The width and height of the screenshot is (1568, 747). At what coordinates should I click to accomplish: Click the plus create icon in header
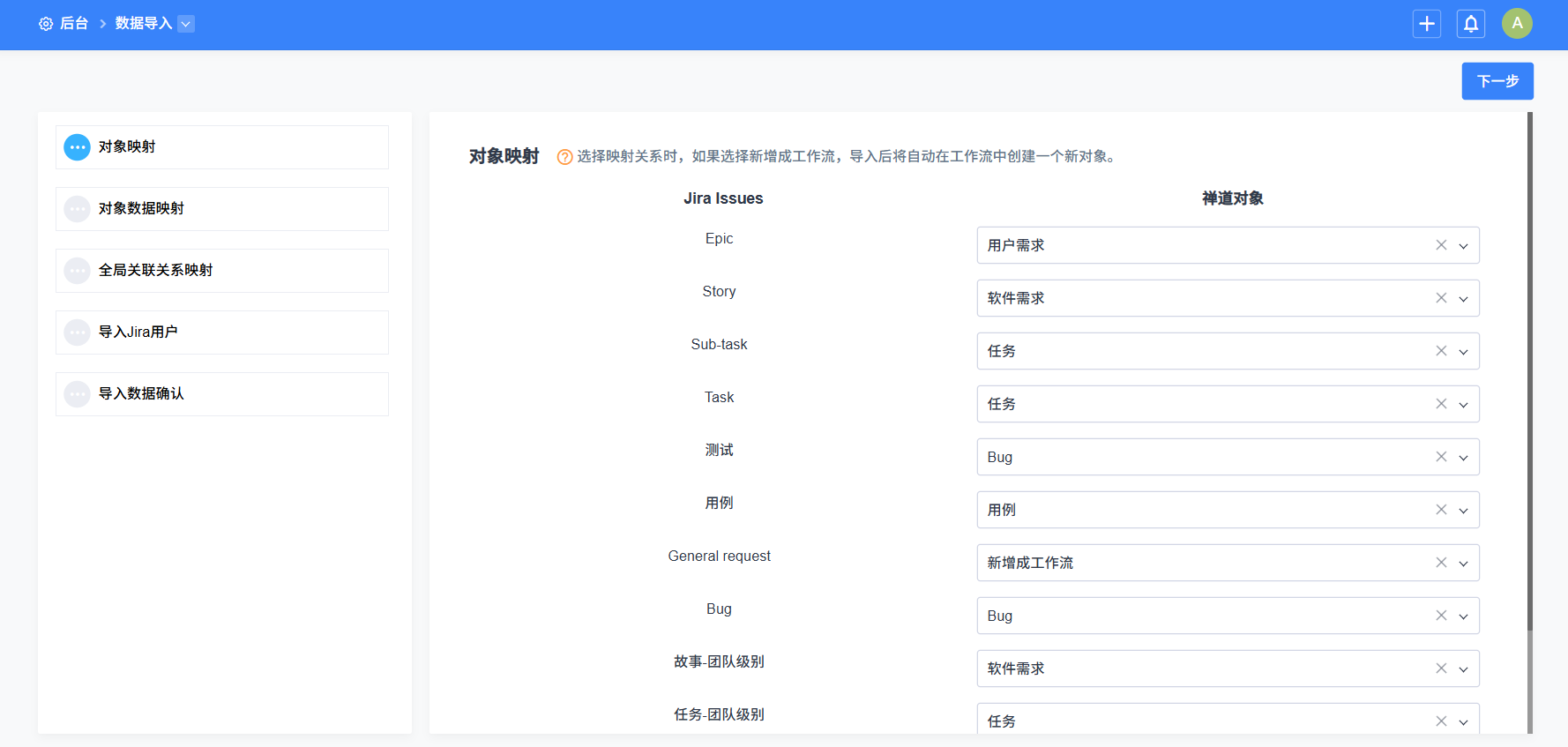coord(1427,24)
